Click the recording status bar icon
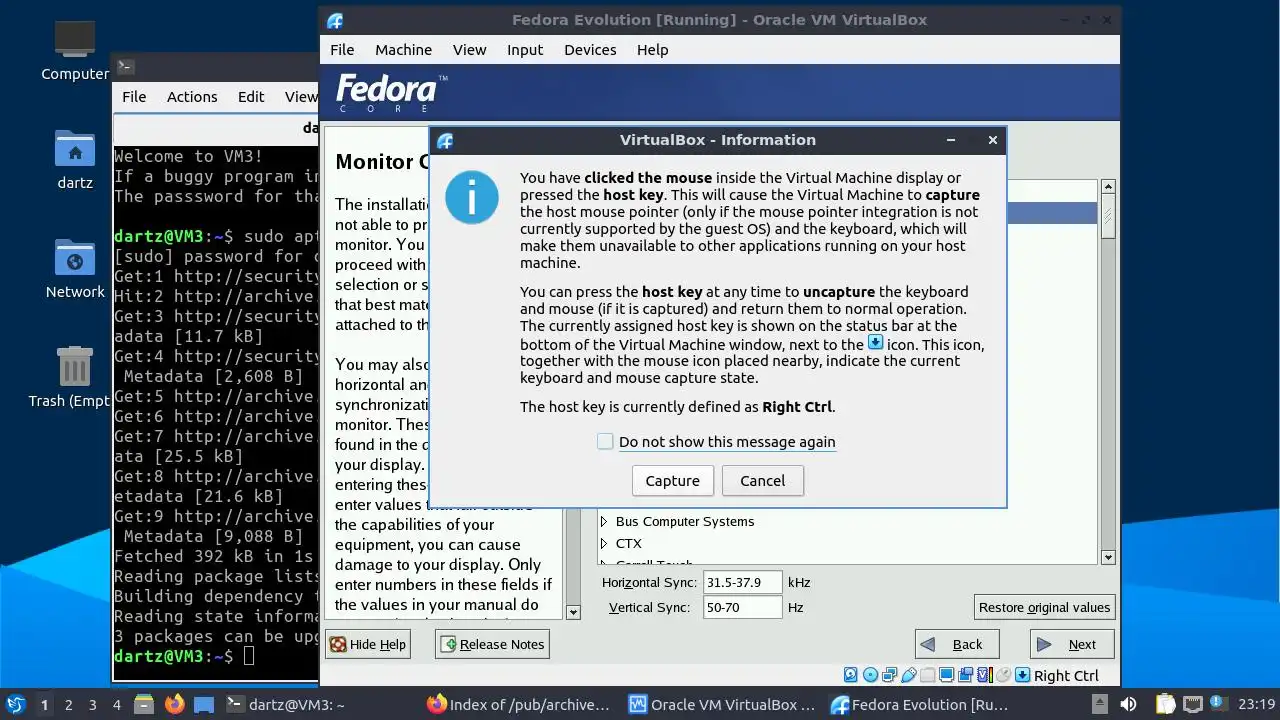 (x=965, y=675)
